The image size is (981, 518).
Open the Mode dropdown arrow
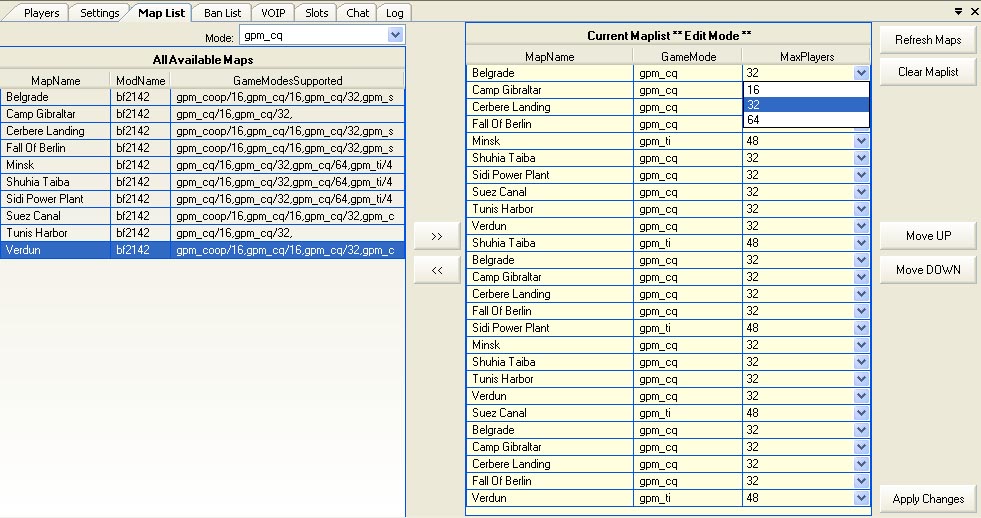395,35
